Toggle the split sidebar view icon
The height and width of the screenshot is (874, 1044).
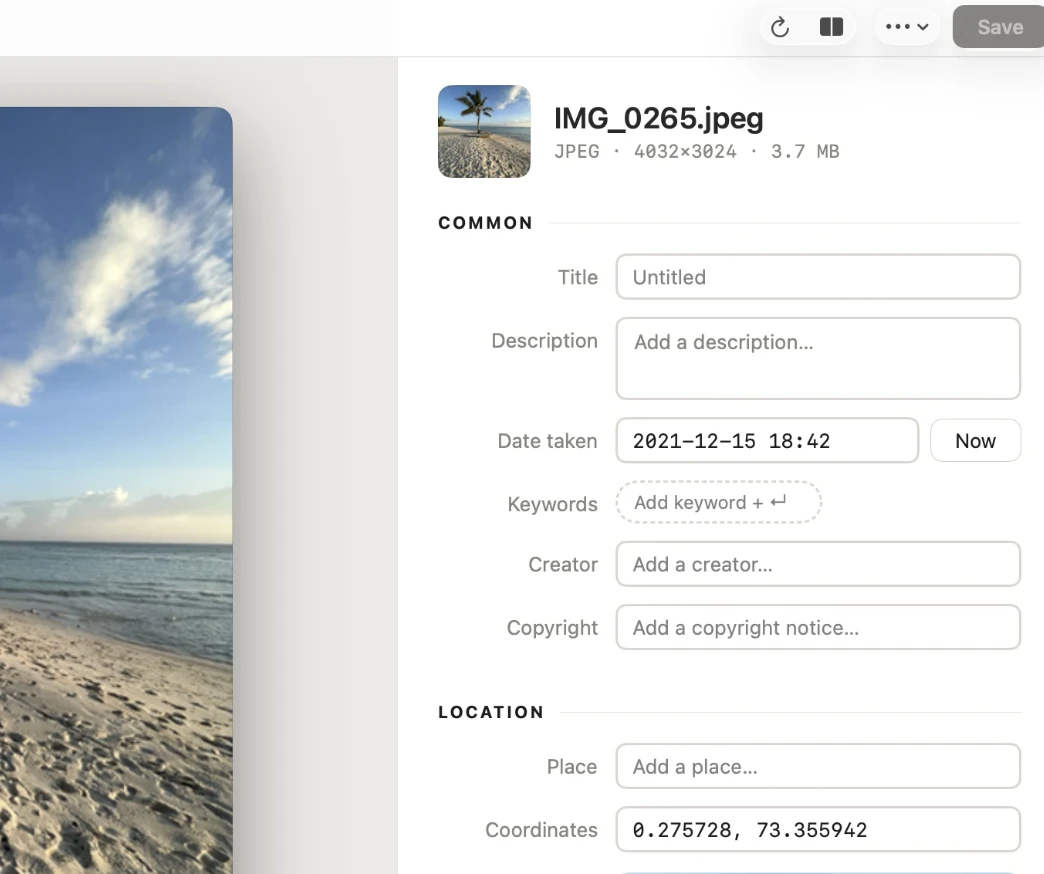point(831,27)
